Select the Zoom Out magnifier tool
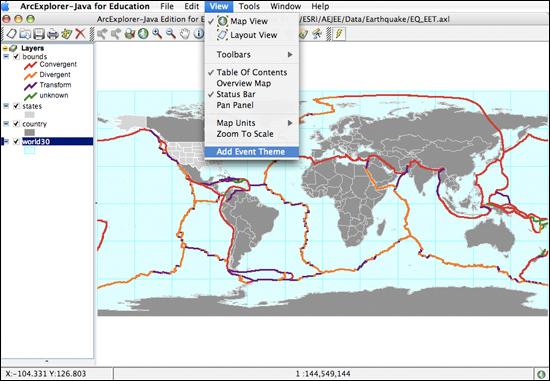The height and width of the screenshot is (381, 550). [x=171, y=34]
